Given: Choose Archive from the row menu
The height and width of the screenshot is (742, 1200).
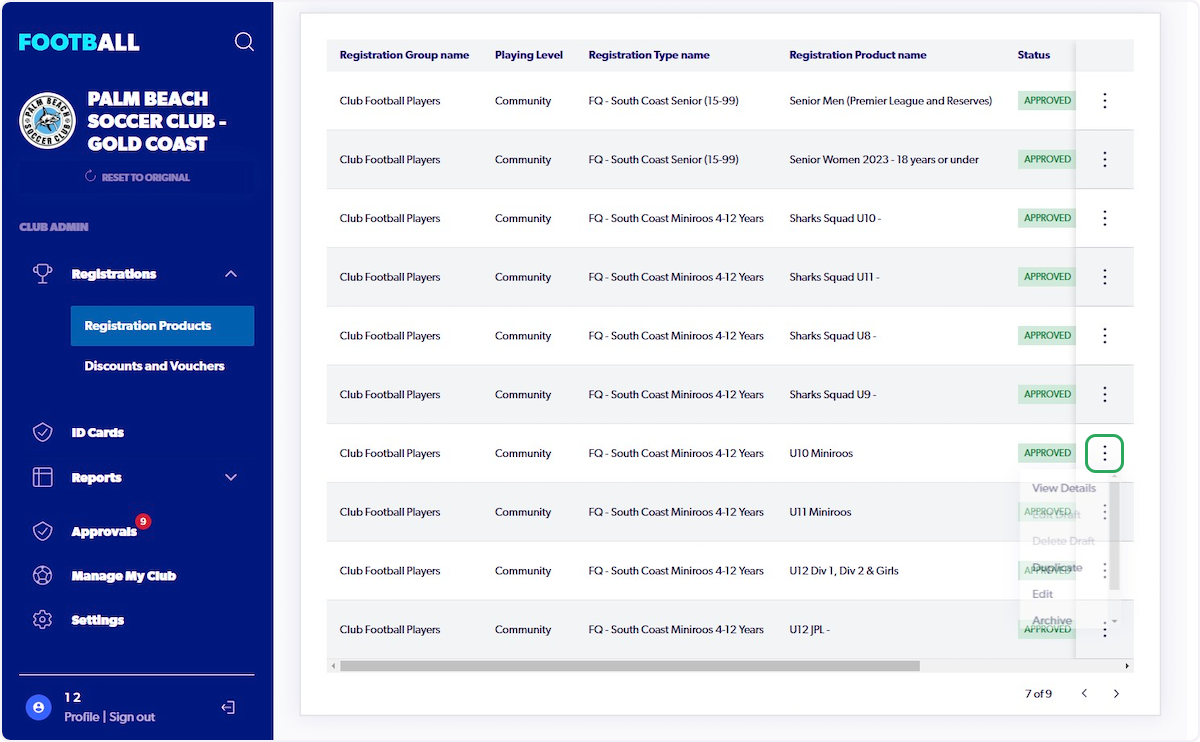Looking at the screenshot, I should click(x=1052, y=621).
